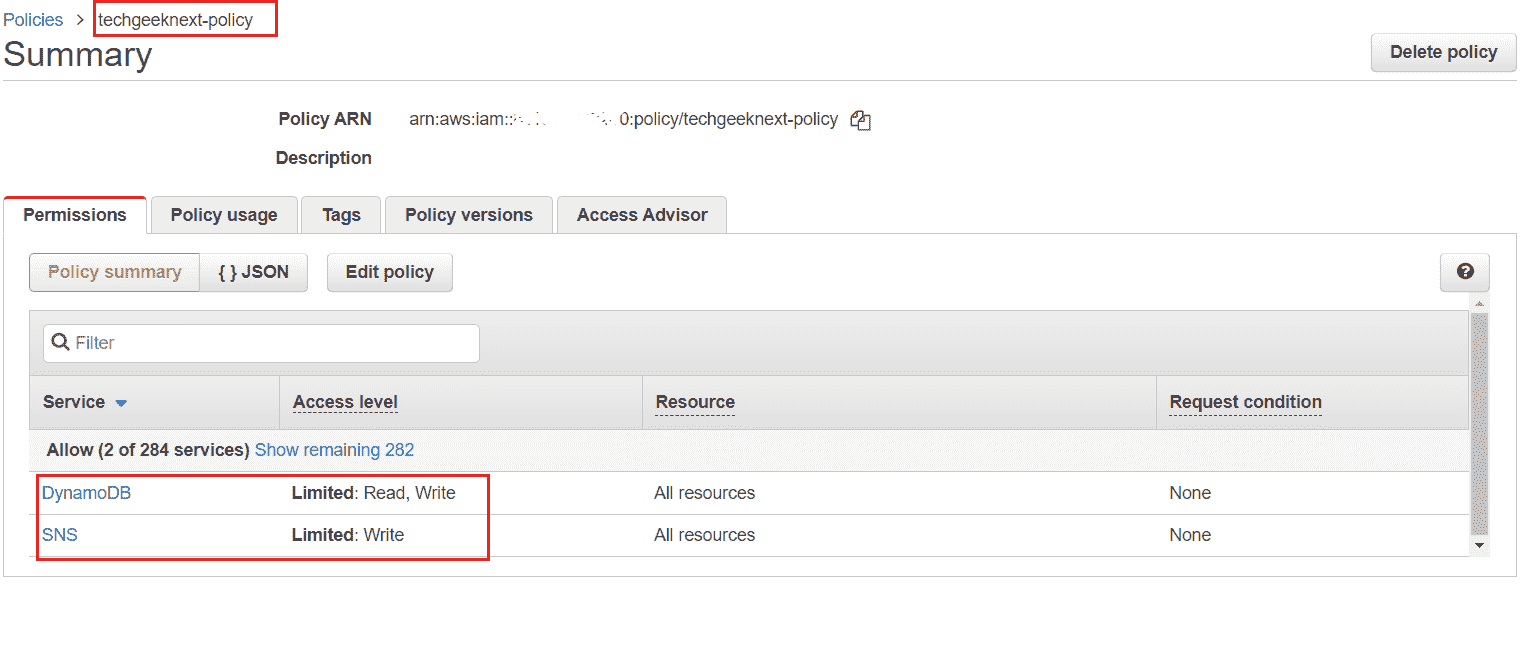
Task: Open the DynamoDB service link
Action: tap(86, 493)
